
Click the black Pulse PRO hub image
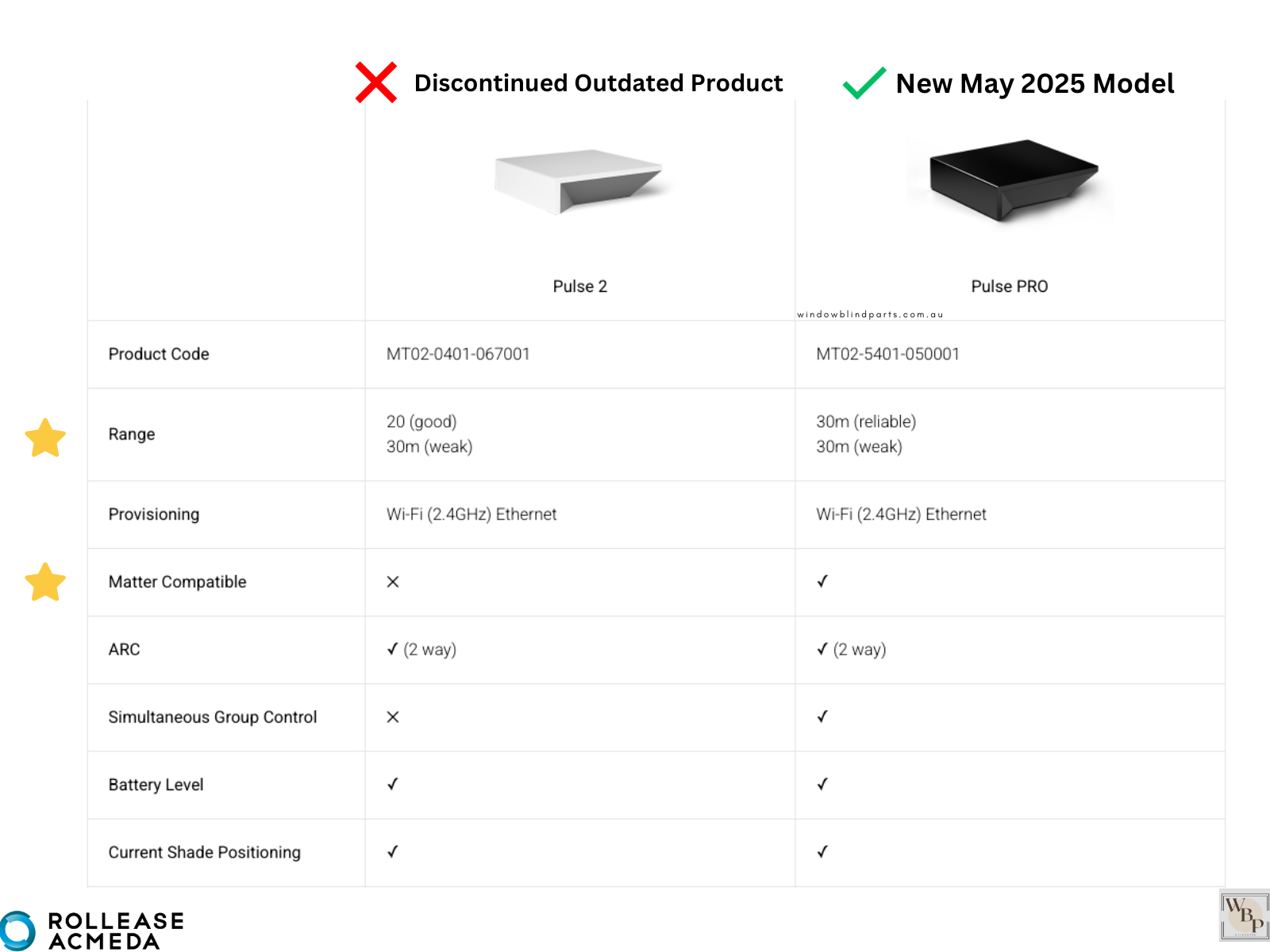1010,179
